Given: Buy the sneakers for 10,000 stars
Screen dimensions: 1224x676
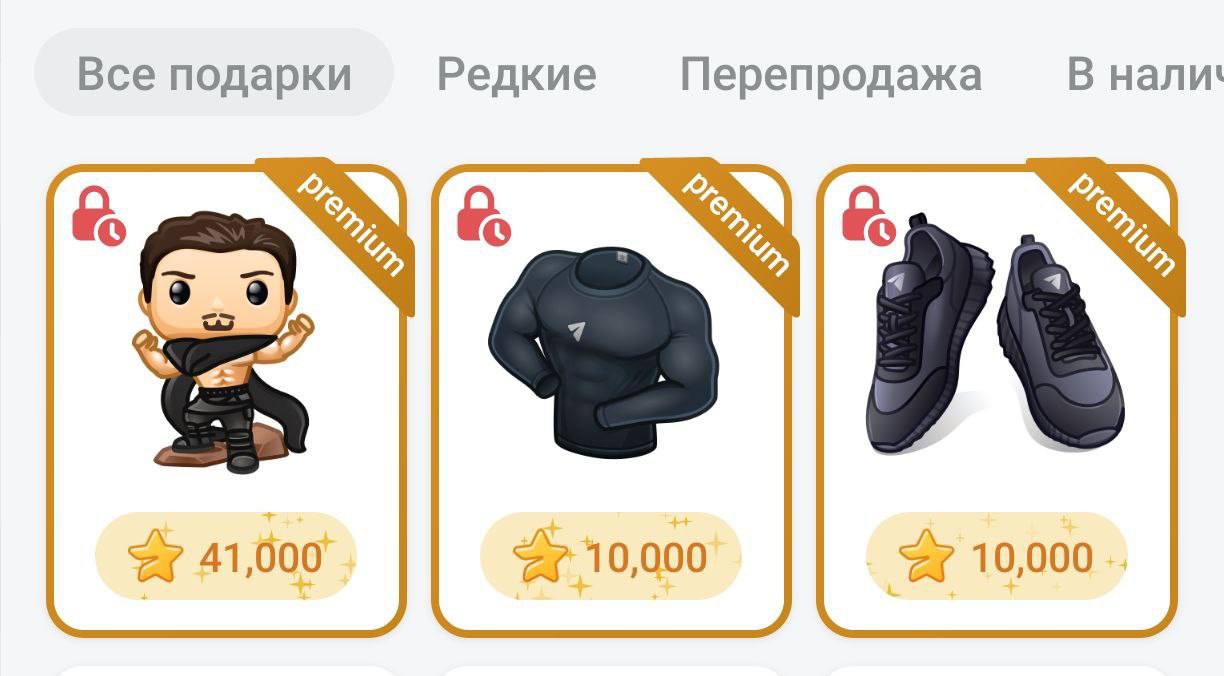Looking at the screenshot, I should pos(996,557).
